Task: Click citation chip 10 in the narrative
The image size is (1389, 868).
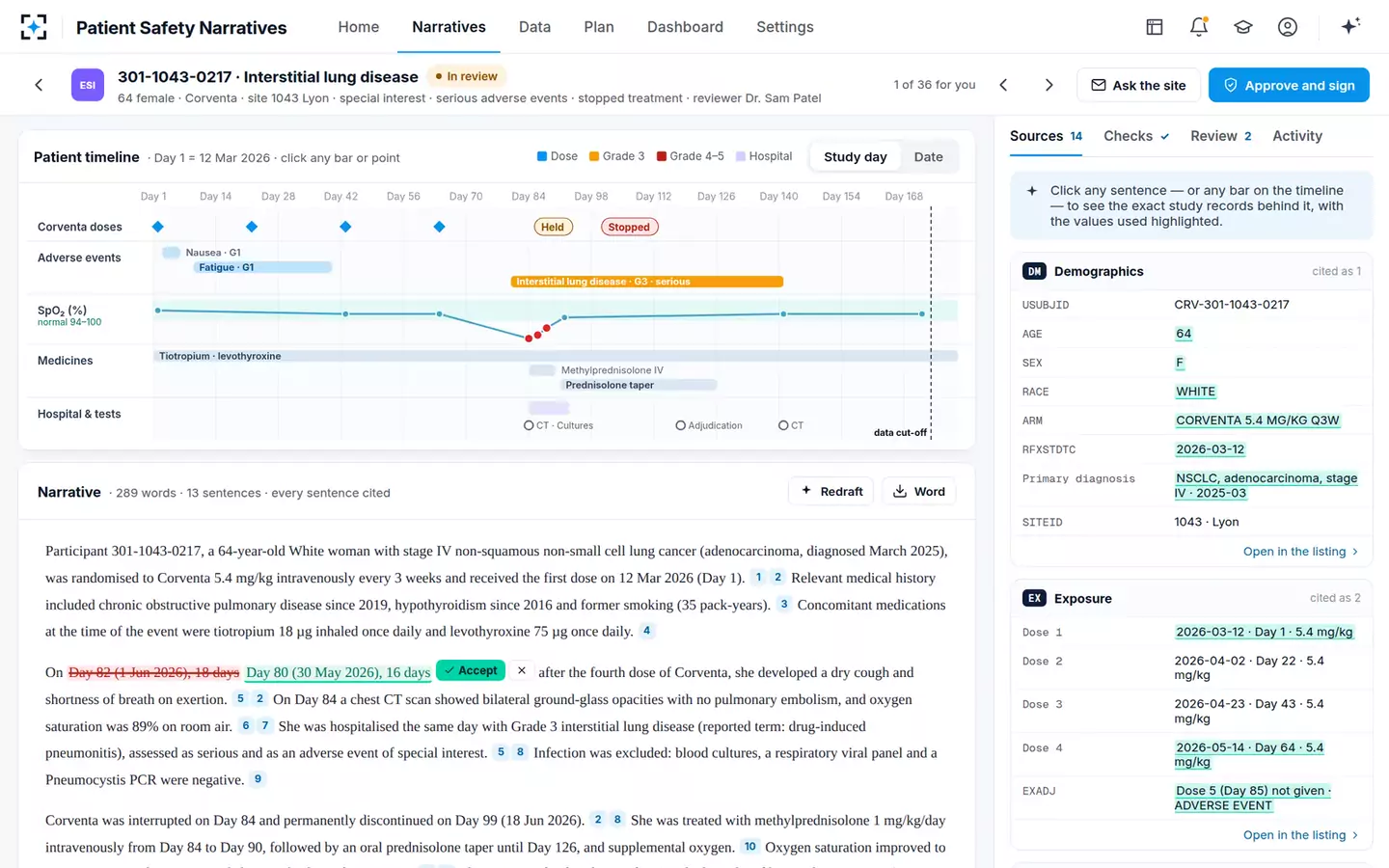Action: tap(749, 847)
